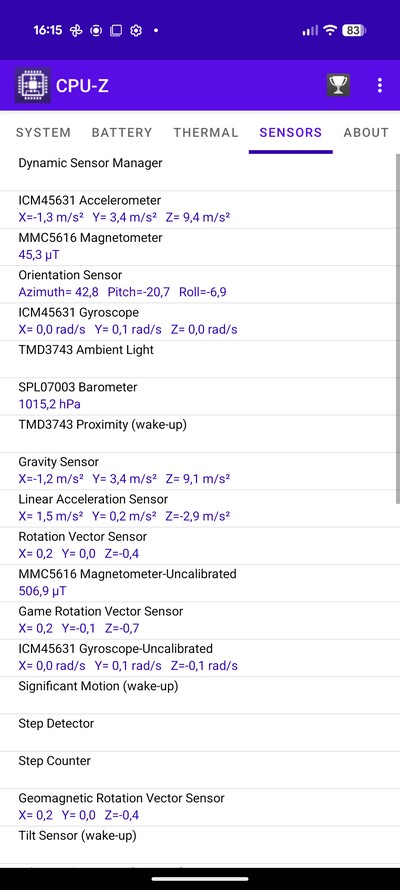The width and height of the screenshot is (400, 890).
Task: Go to the ABOUT tab
Action: click(366, 133)
